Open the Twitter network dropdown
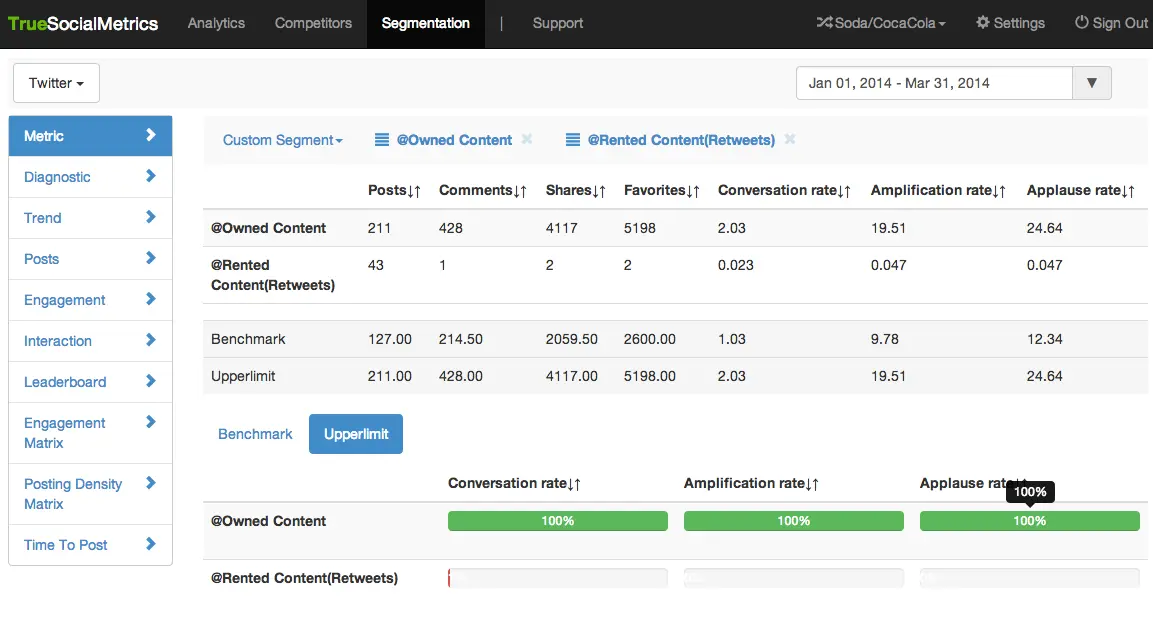This screenshot has width=1153, height=634. [56, 83]
